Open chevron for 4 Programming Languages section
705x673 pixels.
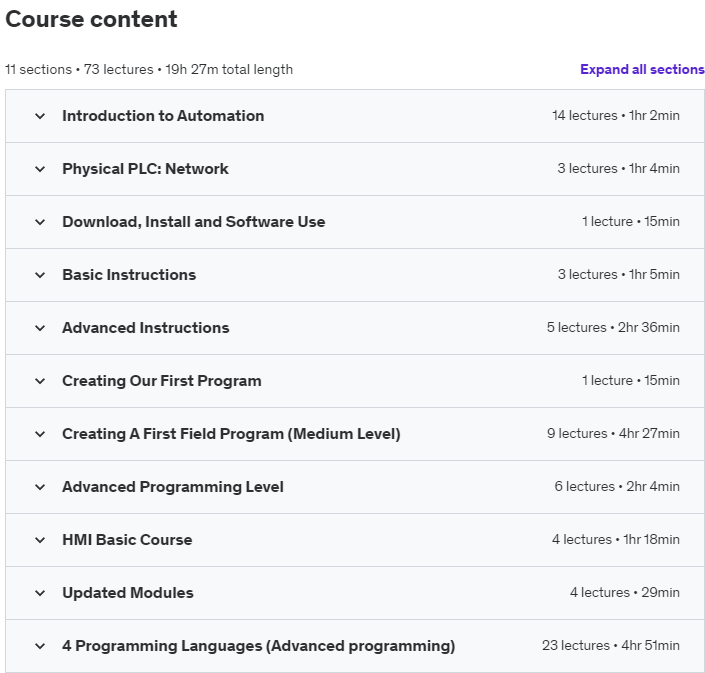[x=40, y=646]
